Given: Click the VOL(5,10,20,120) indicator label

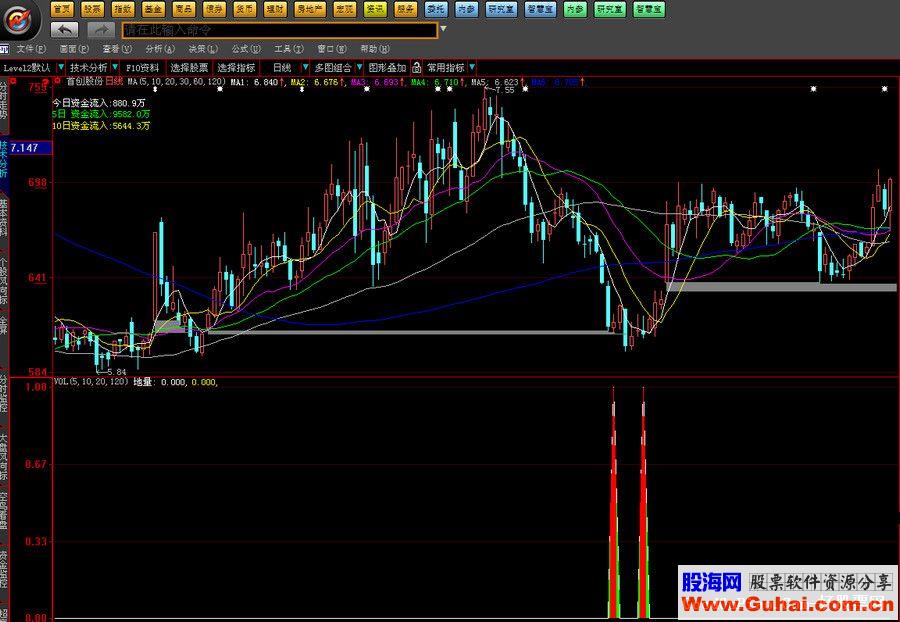Looking at the screenshot, I should 91,382.
